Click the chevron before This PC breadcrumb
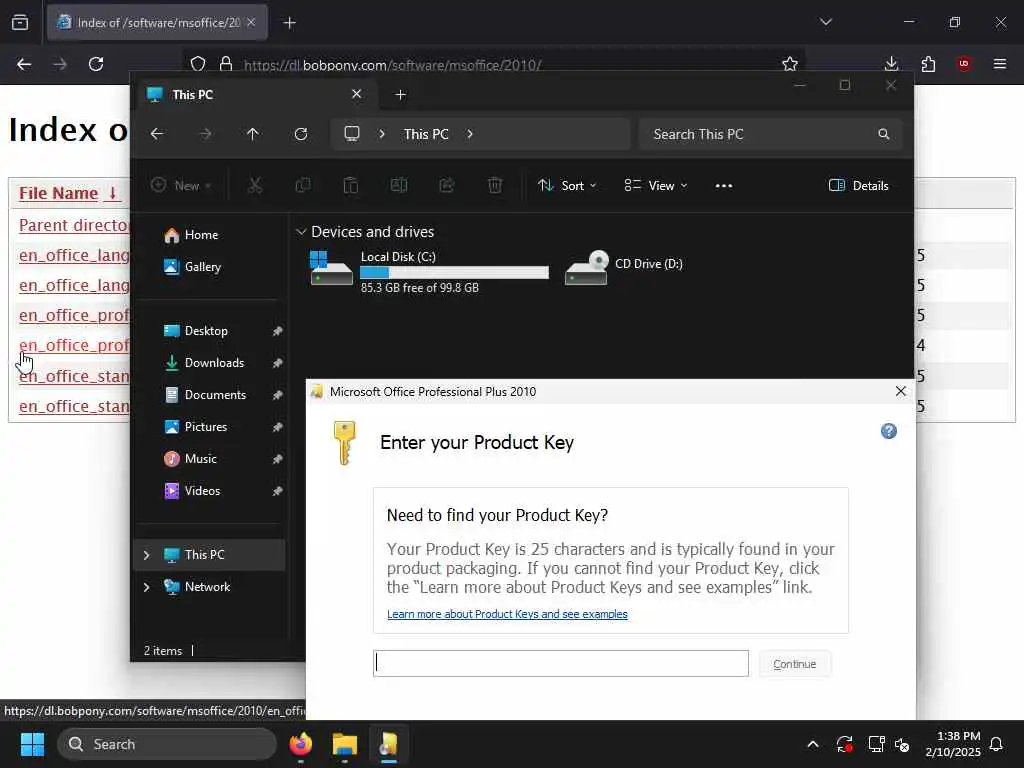The image size is (1024, 768). pyautogui.click(x=382, y=134)
